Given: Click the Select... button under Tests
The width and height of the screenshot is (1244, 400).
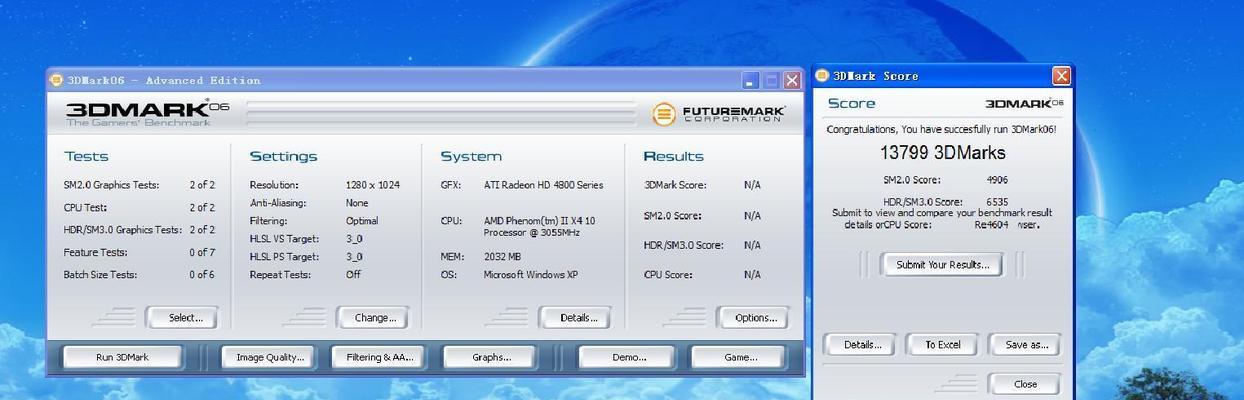Looking at the screenshot, I should click(x=181, y=318).
